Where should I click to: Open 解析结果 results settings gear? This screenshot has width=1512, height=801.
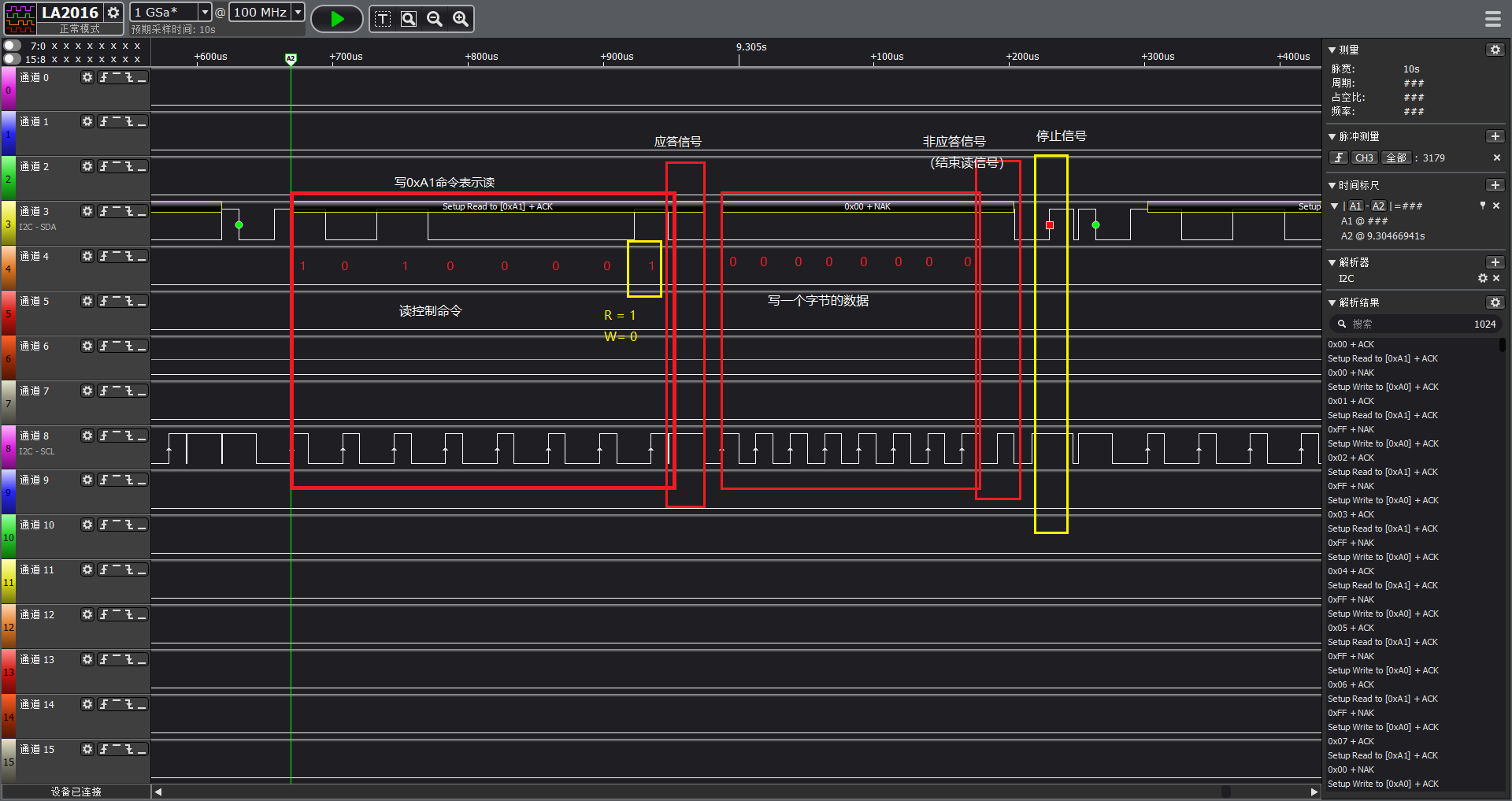[1495, 302]
